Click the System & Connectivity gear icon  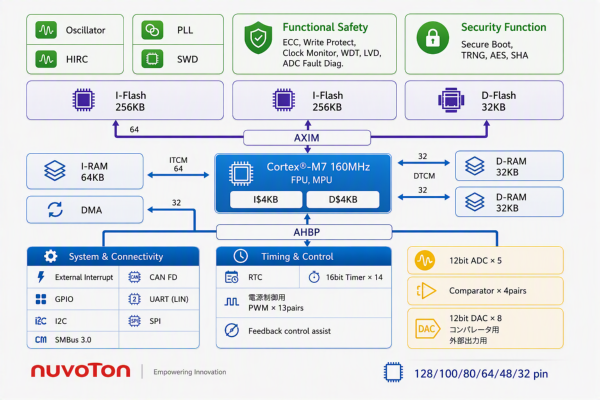(x=50, y=256)
